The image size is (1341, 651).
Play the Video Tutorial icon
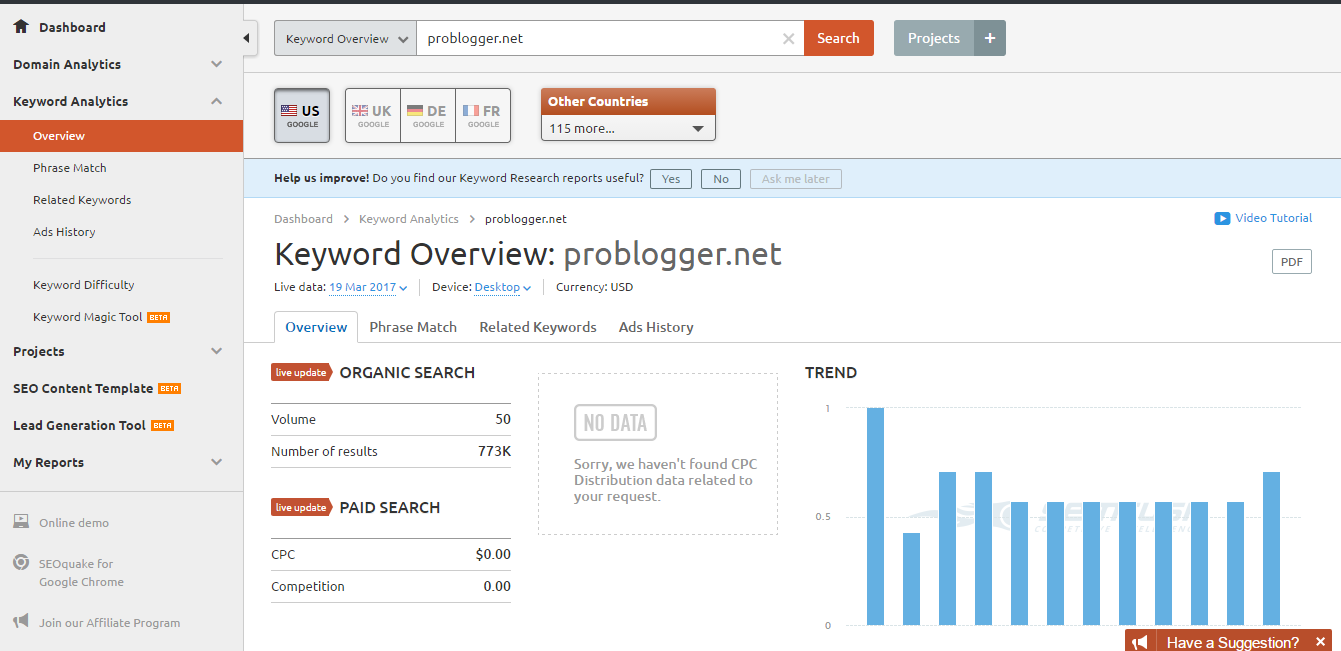point(1222,218)
